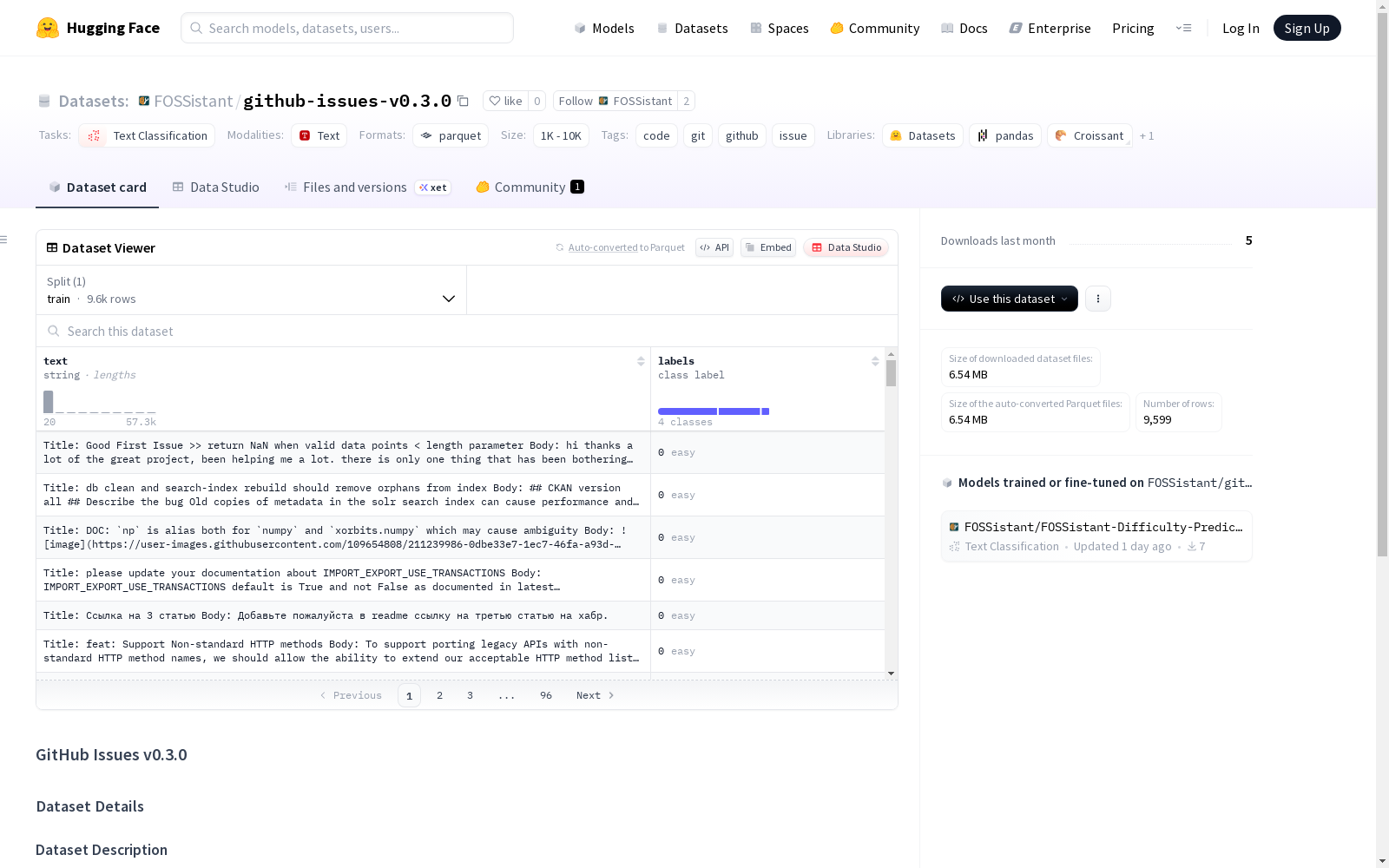Click the row about IMPORT_EXPORT_USE_TRANSACTIONS
Image resolution: width=1389 pixels, height=868 pixels.
[460, 580]
